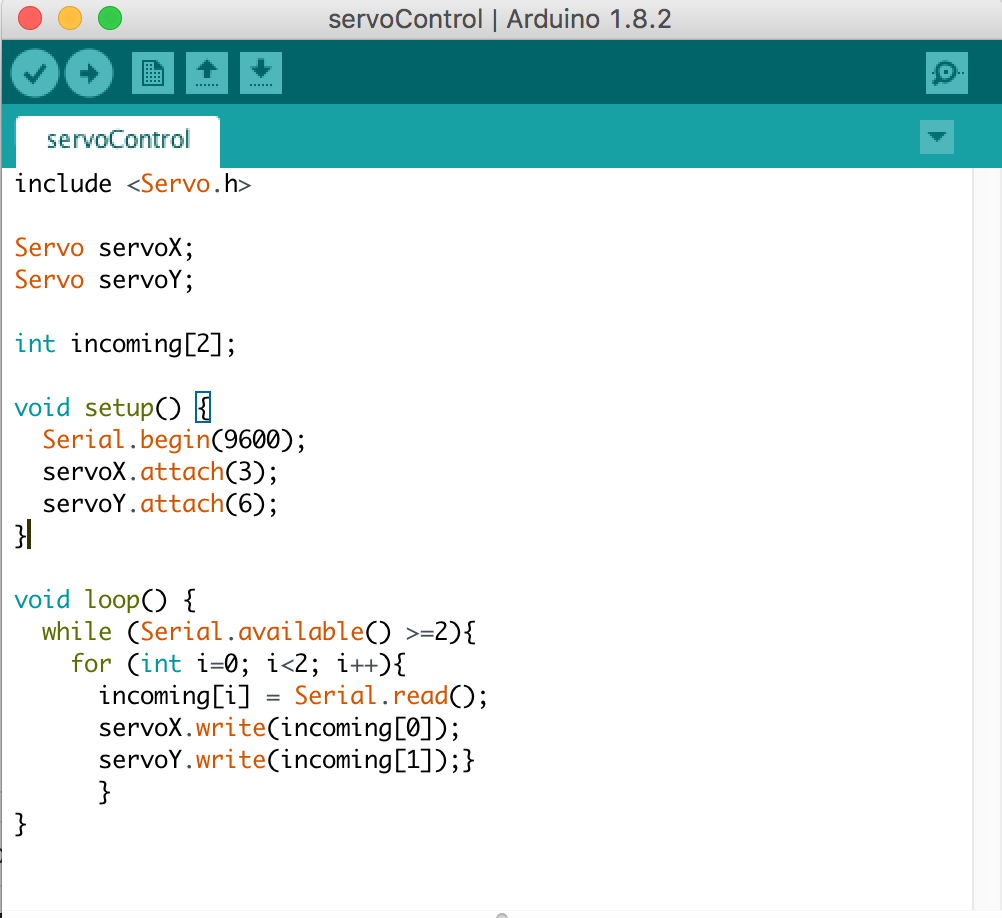Image resolution: width=1002 pixels, height=918 pixels.
Task: Click the 'for (int i=0; i<2; i++){' line
Action: pos(238,664)
